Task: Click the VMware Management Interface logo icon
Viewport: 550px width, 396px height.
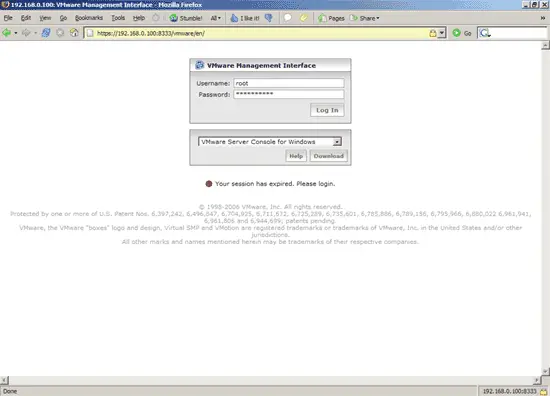Action: [x=200, y=65]
